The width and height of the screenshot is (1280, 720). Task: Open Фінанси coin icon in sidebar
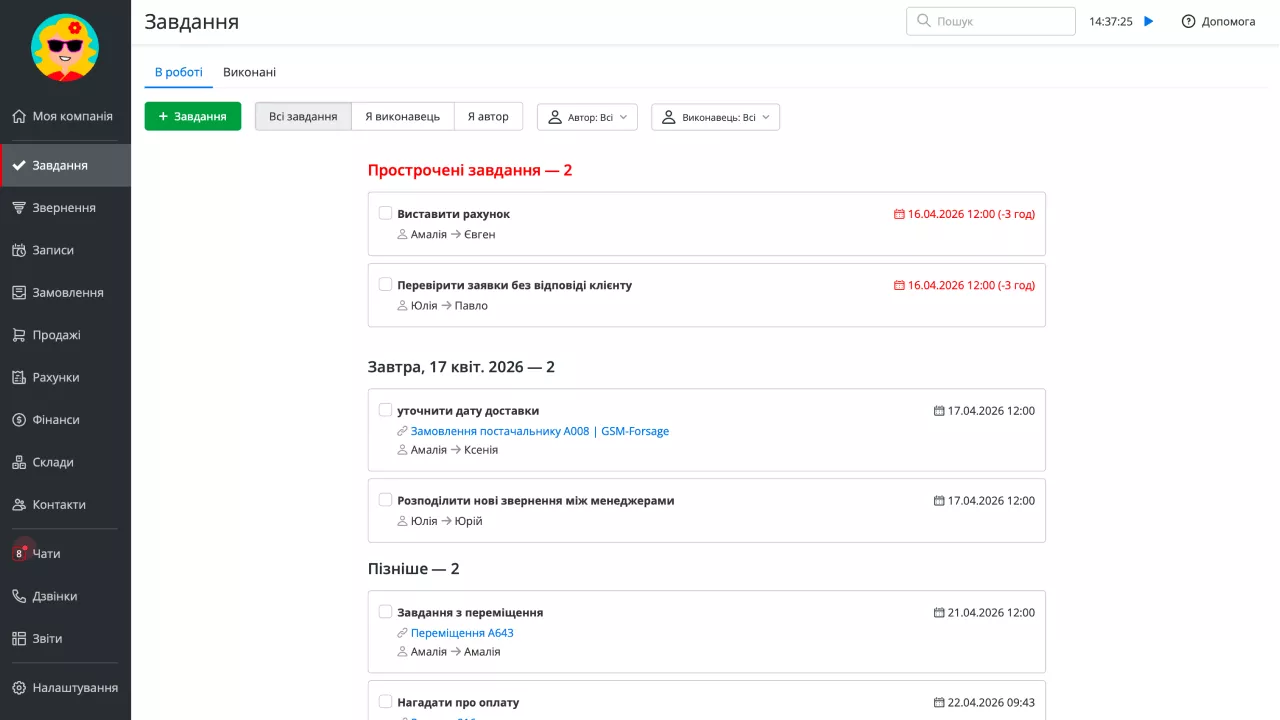pos(19,420)
